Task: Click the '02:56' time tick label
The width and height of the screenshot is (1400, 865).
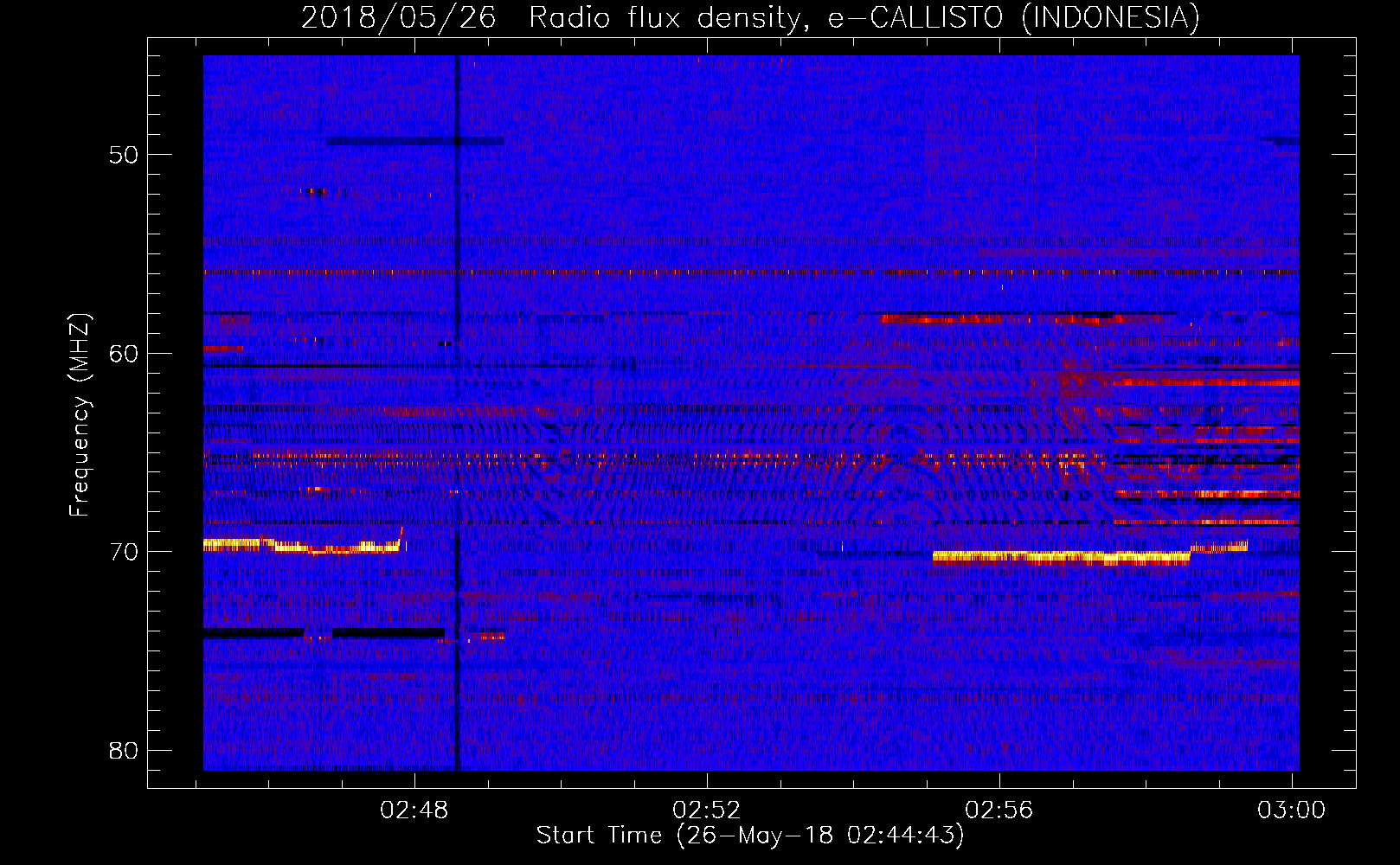Action: click(999, 811)
